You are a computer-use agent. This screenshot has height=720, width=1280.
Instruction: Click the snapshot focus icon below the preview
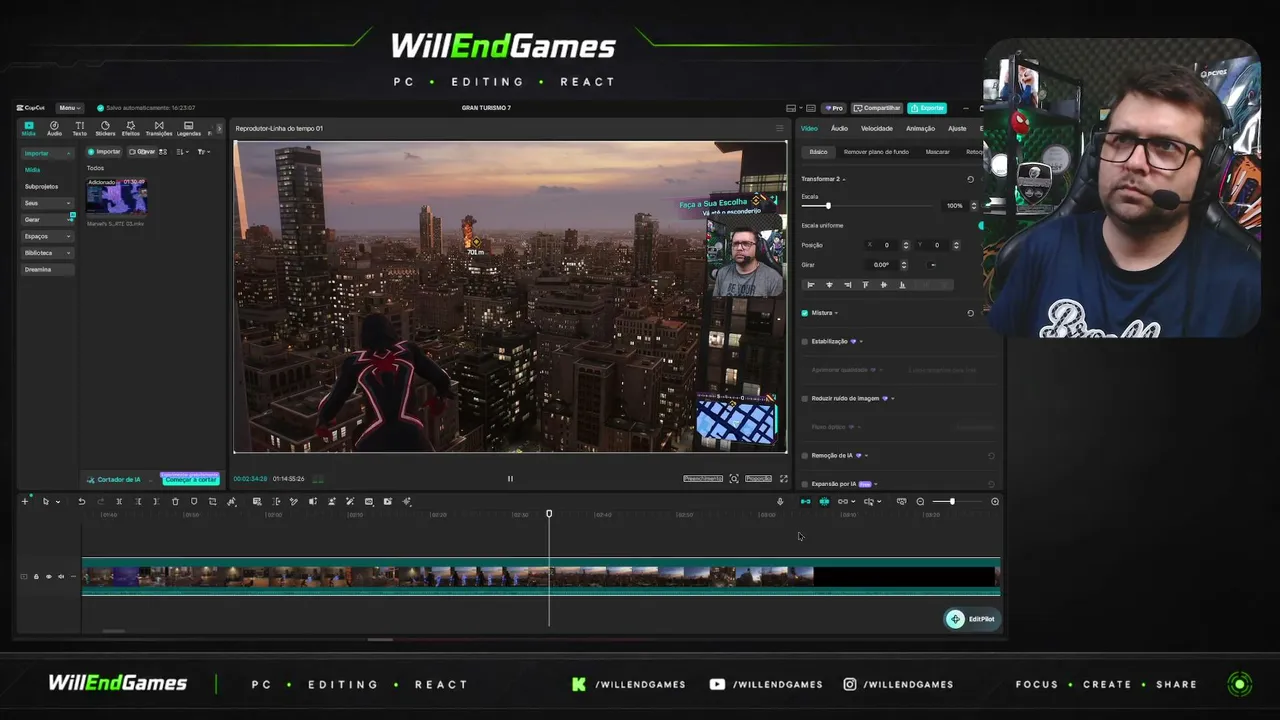[734, 478]
